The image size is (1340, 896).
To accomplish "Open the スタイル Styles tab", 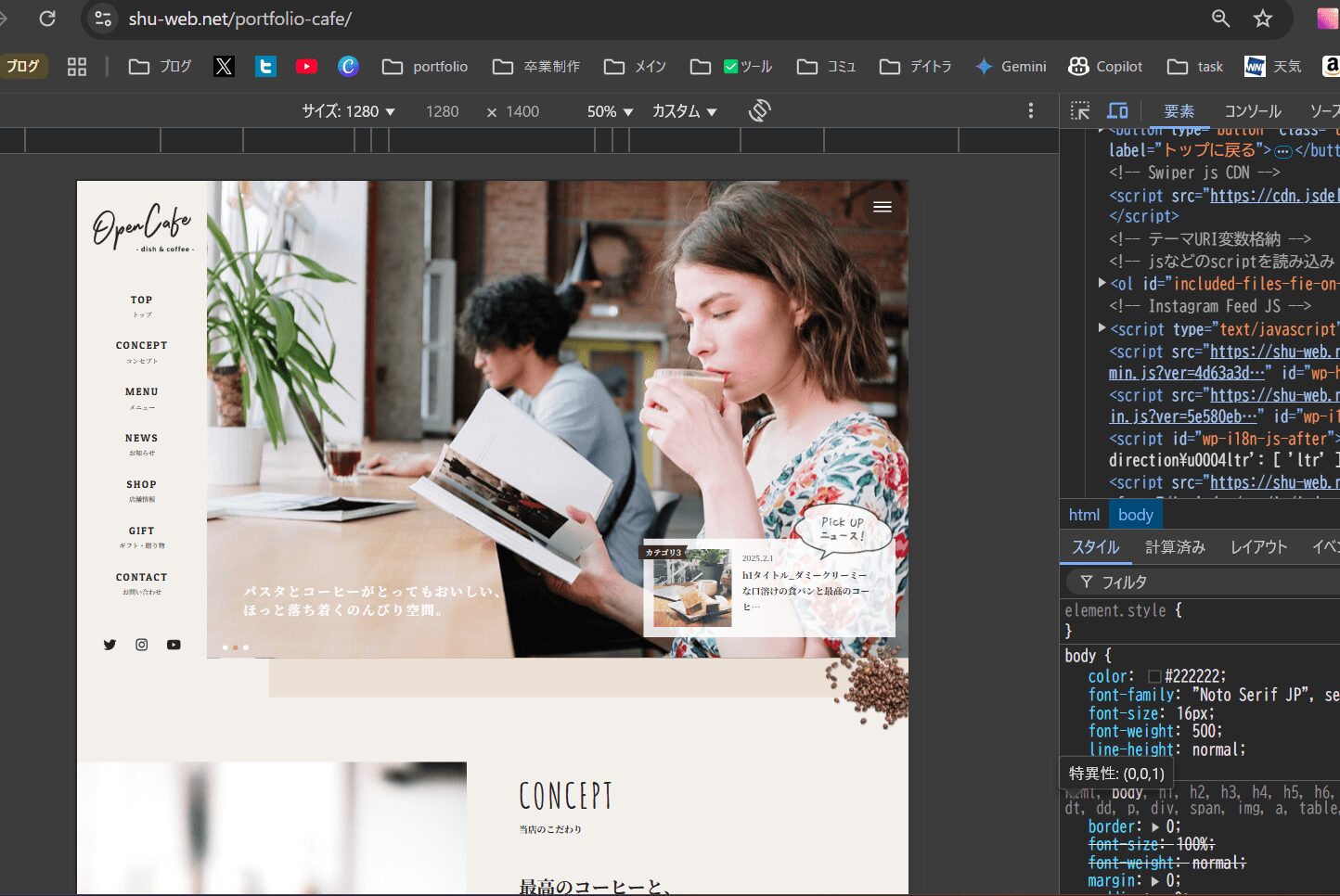I will 1096,547.
